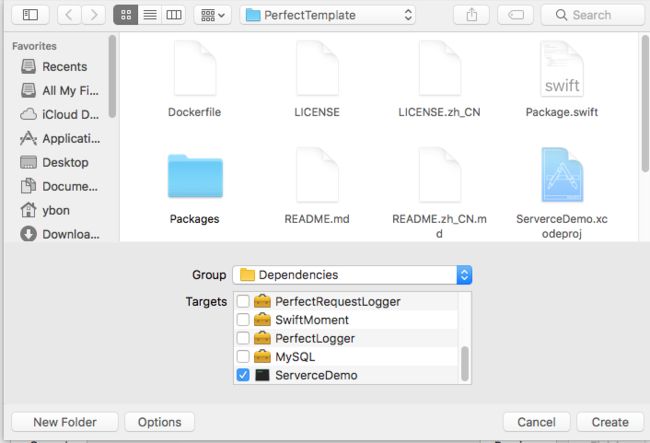Select the ServerceDemo.xcodeproj file icon

point(562,175)
